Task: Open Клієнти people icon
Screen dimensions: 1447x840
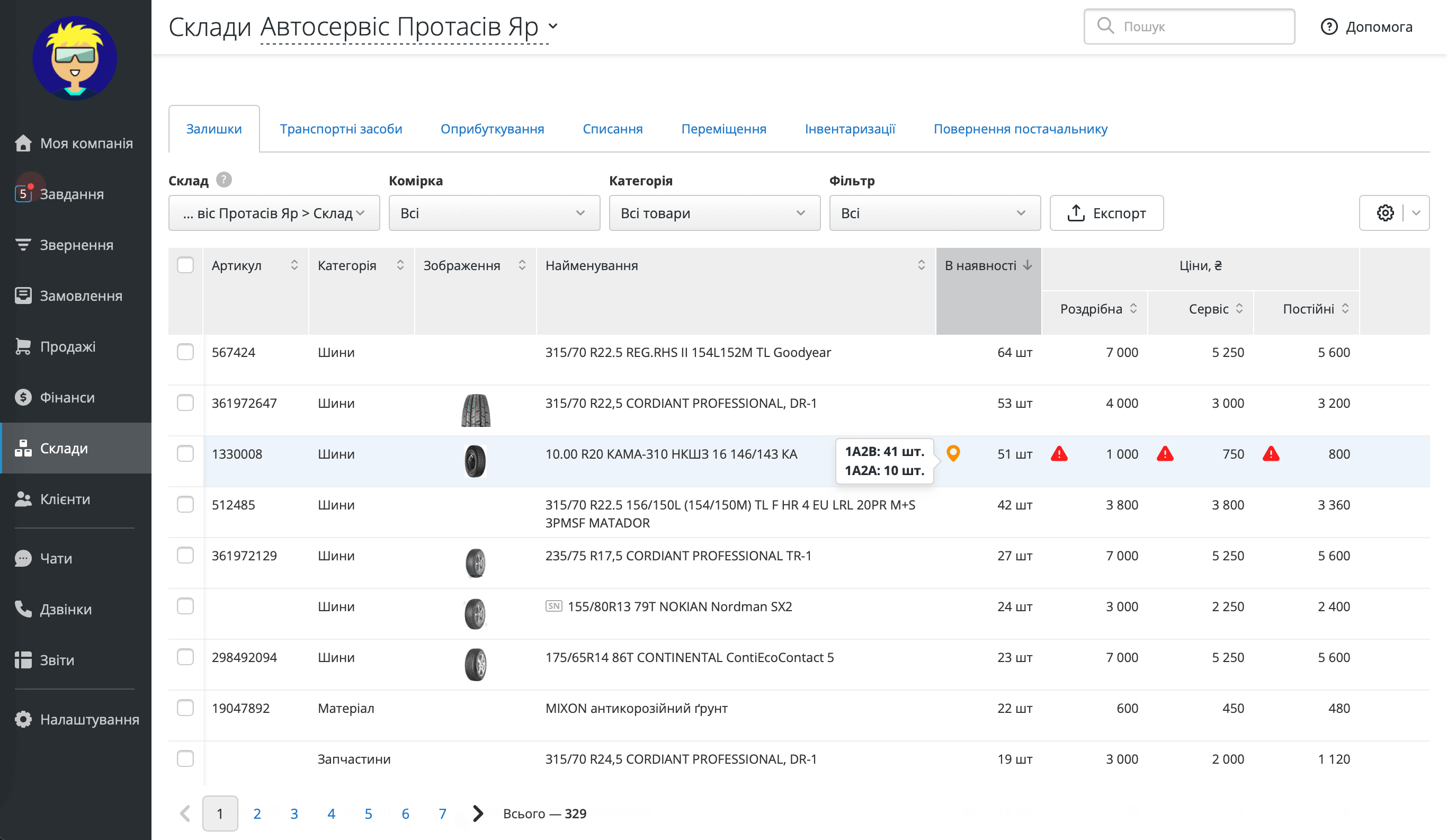Action: [23, 499]
